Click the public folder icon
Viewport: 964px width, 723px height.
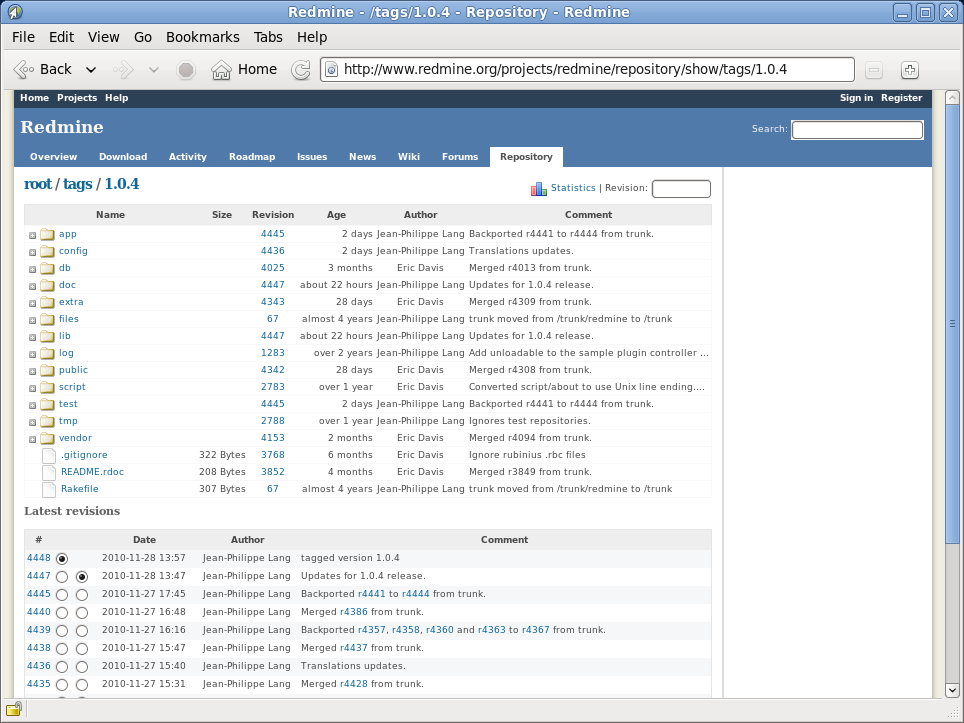point(47,370)
